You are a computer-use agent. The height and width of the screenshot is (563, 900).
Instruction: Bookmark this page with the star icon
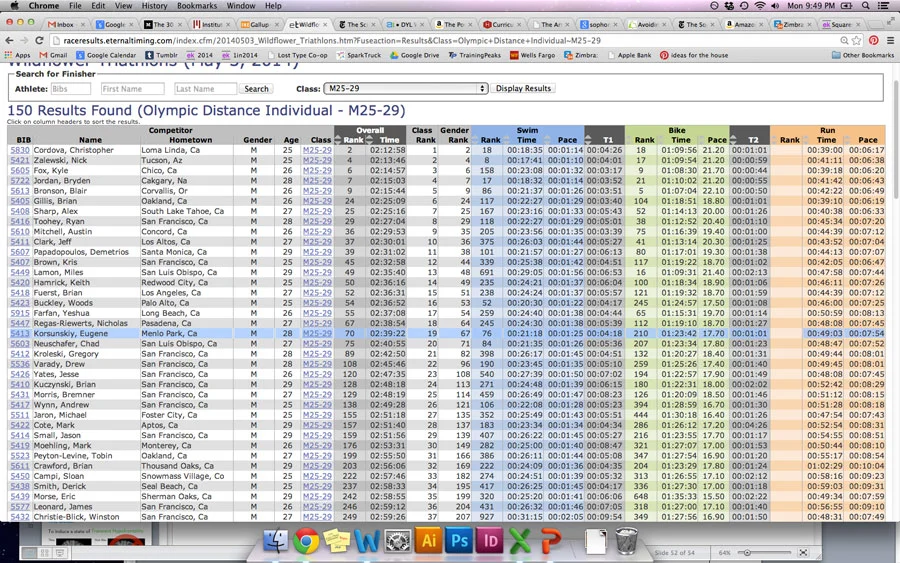(857, 41)
